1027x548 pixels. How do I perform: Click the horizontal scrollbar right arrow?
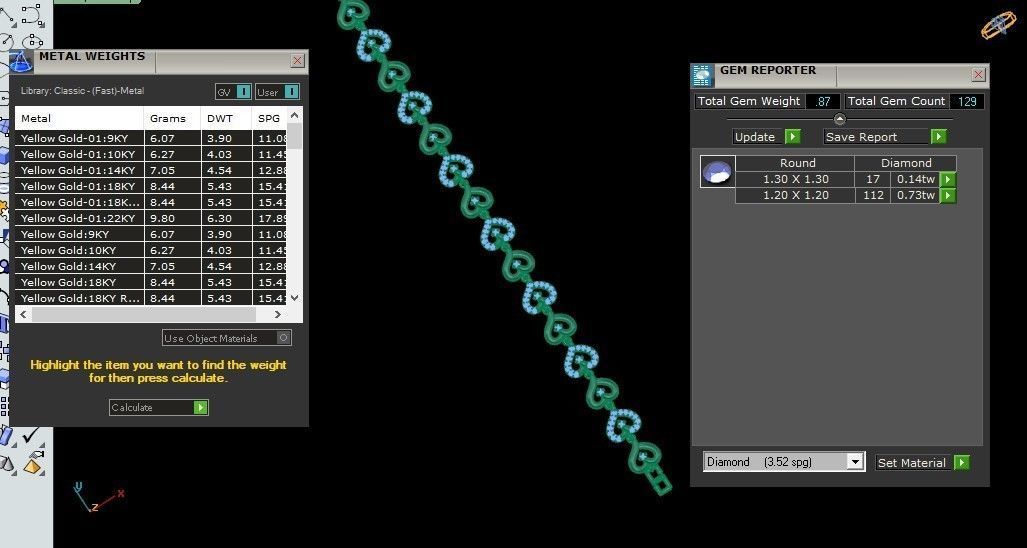[x=278, y=314]
